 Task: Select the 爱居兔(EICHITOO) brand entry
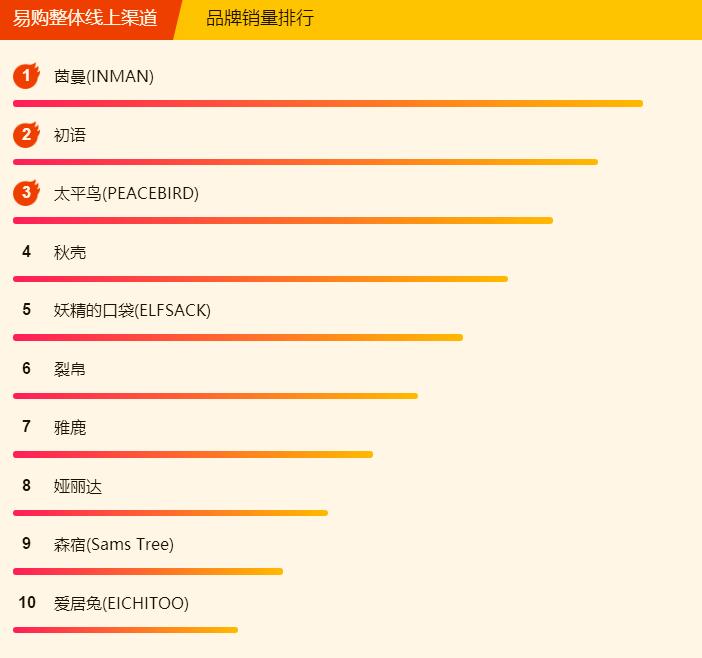pyautogui.click(x=121, y=603)
